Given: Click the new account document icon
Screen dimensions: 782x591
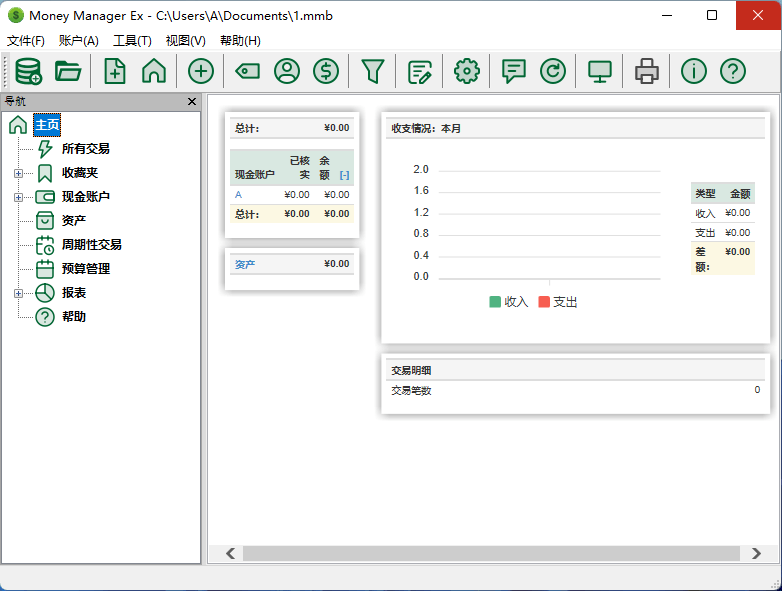Looking at the screenshot, I should [115, 71].
